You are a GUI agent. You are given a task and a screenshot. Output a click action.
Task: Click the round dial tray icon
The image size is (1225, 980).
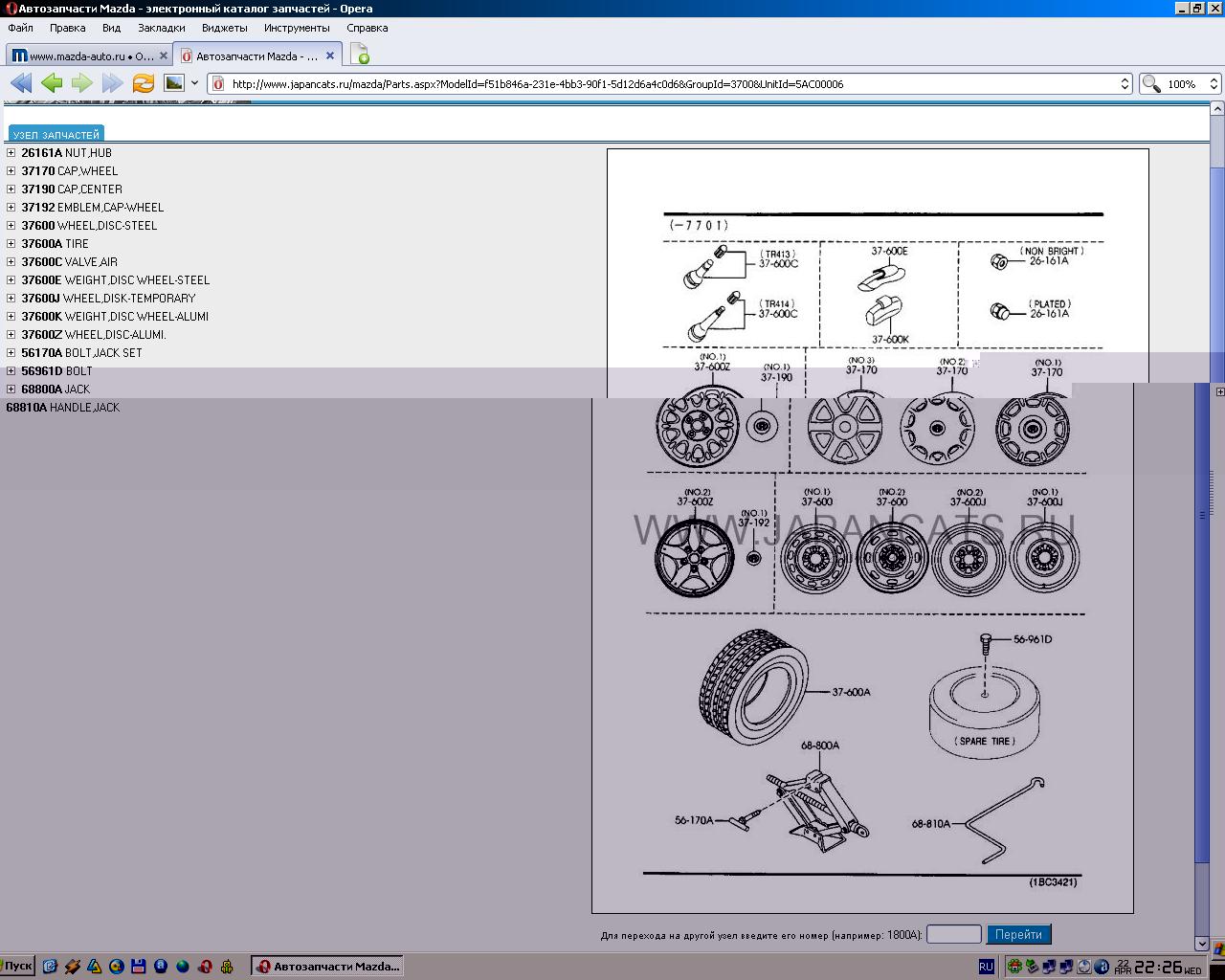1084,968
